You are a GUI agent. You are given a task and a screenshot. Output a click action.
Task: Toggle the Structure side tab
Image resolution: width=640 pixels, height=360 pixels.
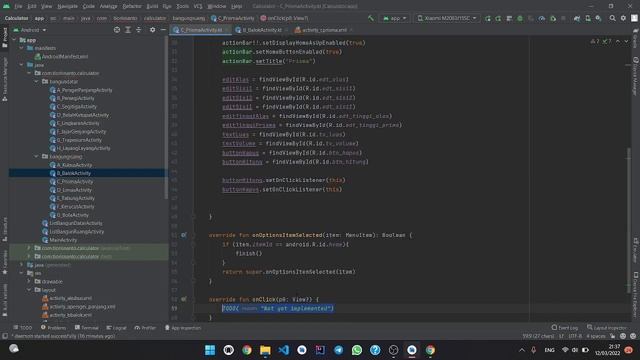[x=4, y=229]
